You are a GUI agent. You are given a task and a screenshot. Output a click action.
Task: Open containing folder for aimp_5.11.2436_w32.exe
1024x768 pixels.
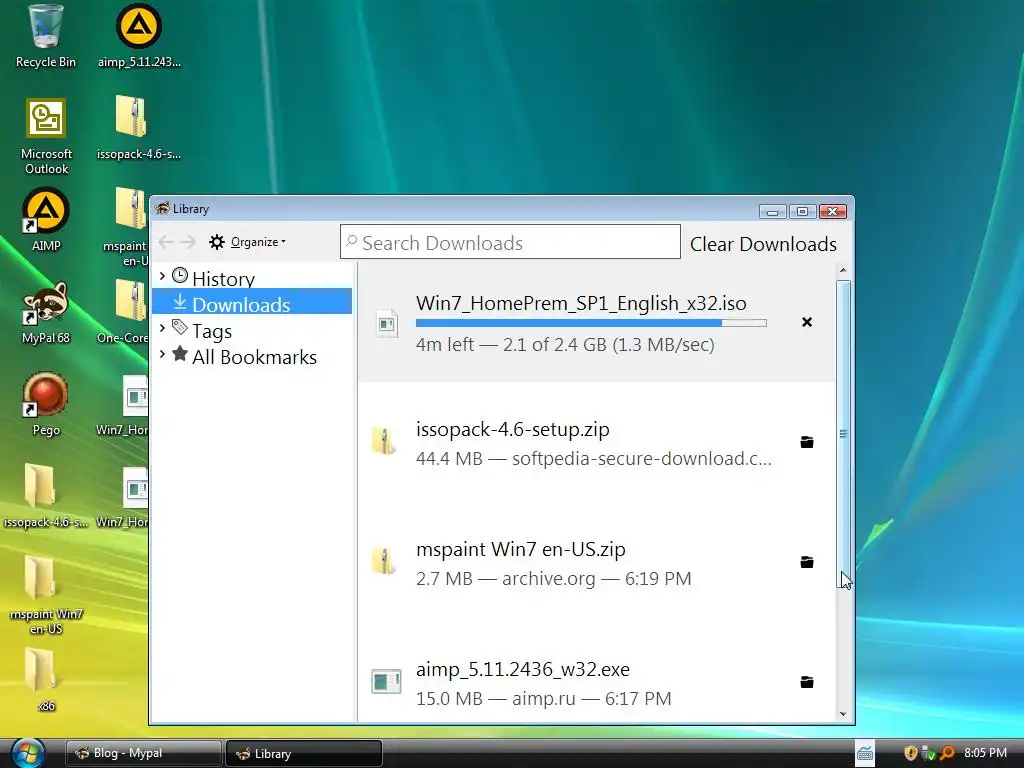coord(807,682)
